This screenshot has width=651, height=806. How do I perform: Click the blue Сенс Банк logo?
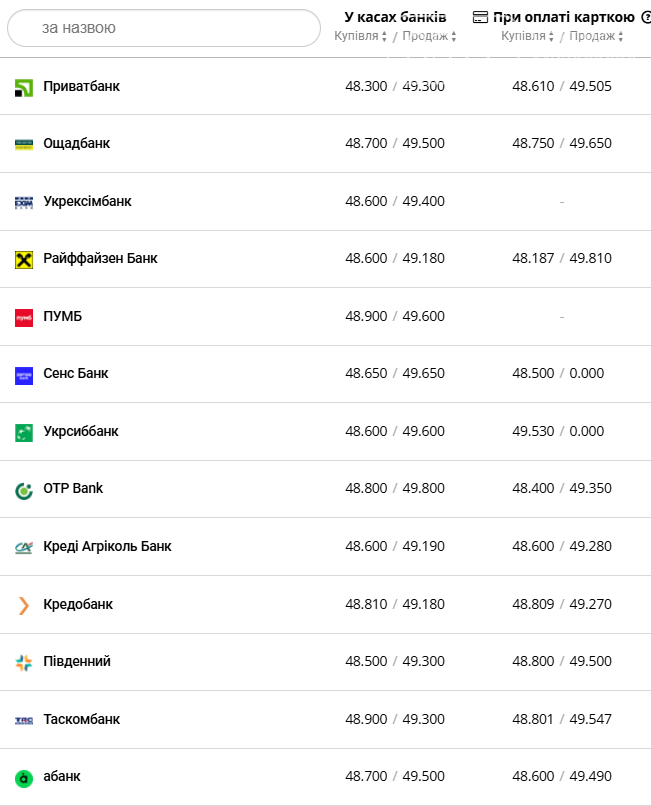[24, 376]
